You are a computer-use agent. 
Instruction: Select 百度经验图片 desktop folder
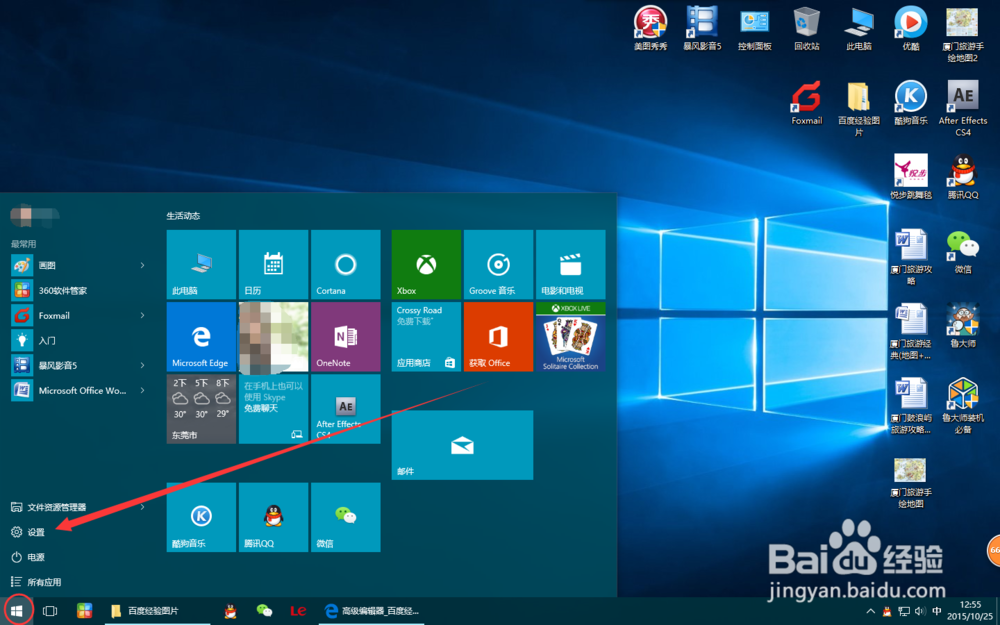pyautogui.click(x=859, y=108)
